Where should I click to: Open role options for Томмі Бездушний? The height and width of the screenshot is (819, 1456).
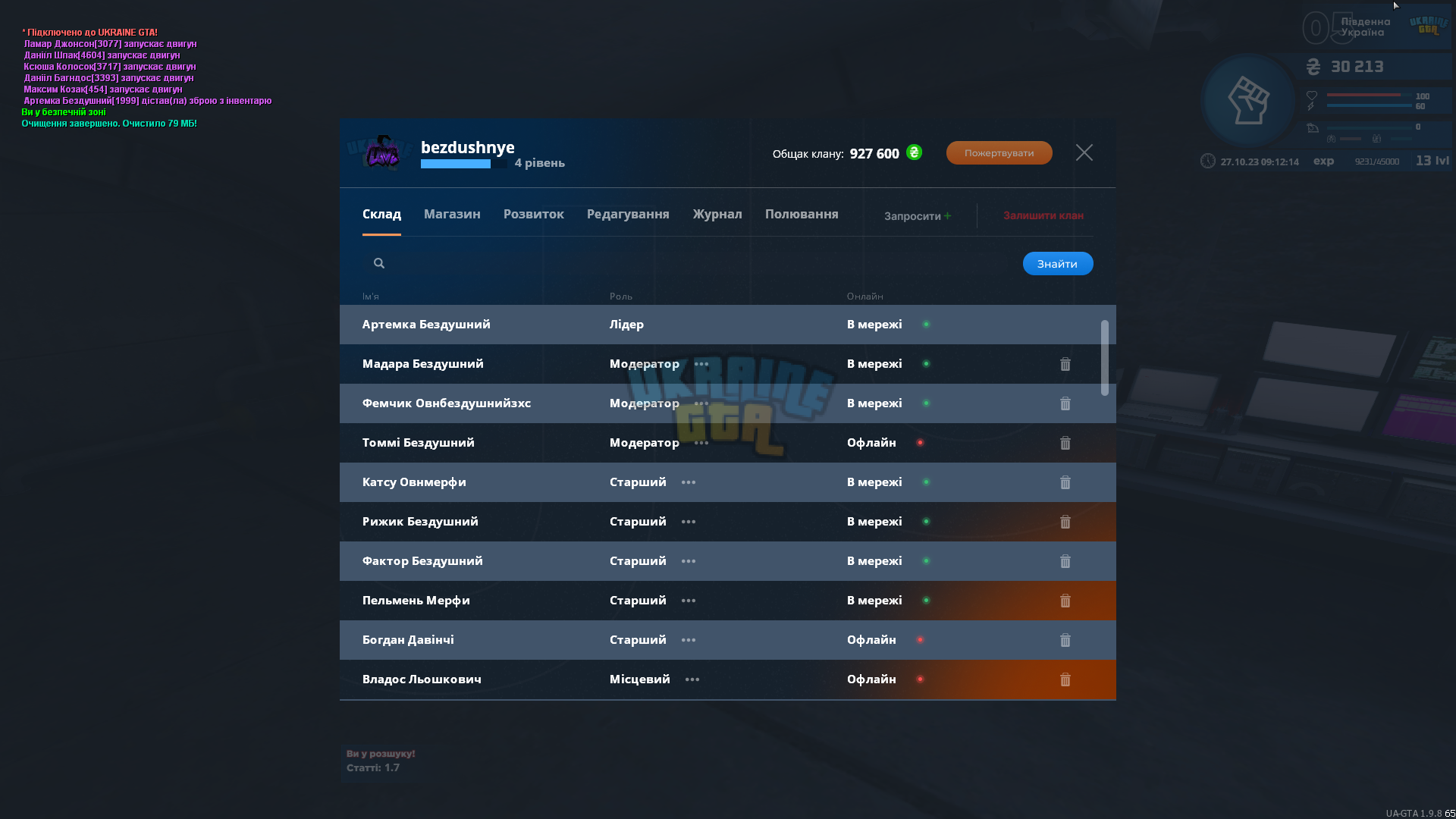tap(701, 443)
